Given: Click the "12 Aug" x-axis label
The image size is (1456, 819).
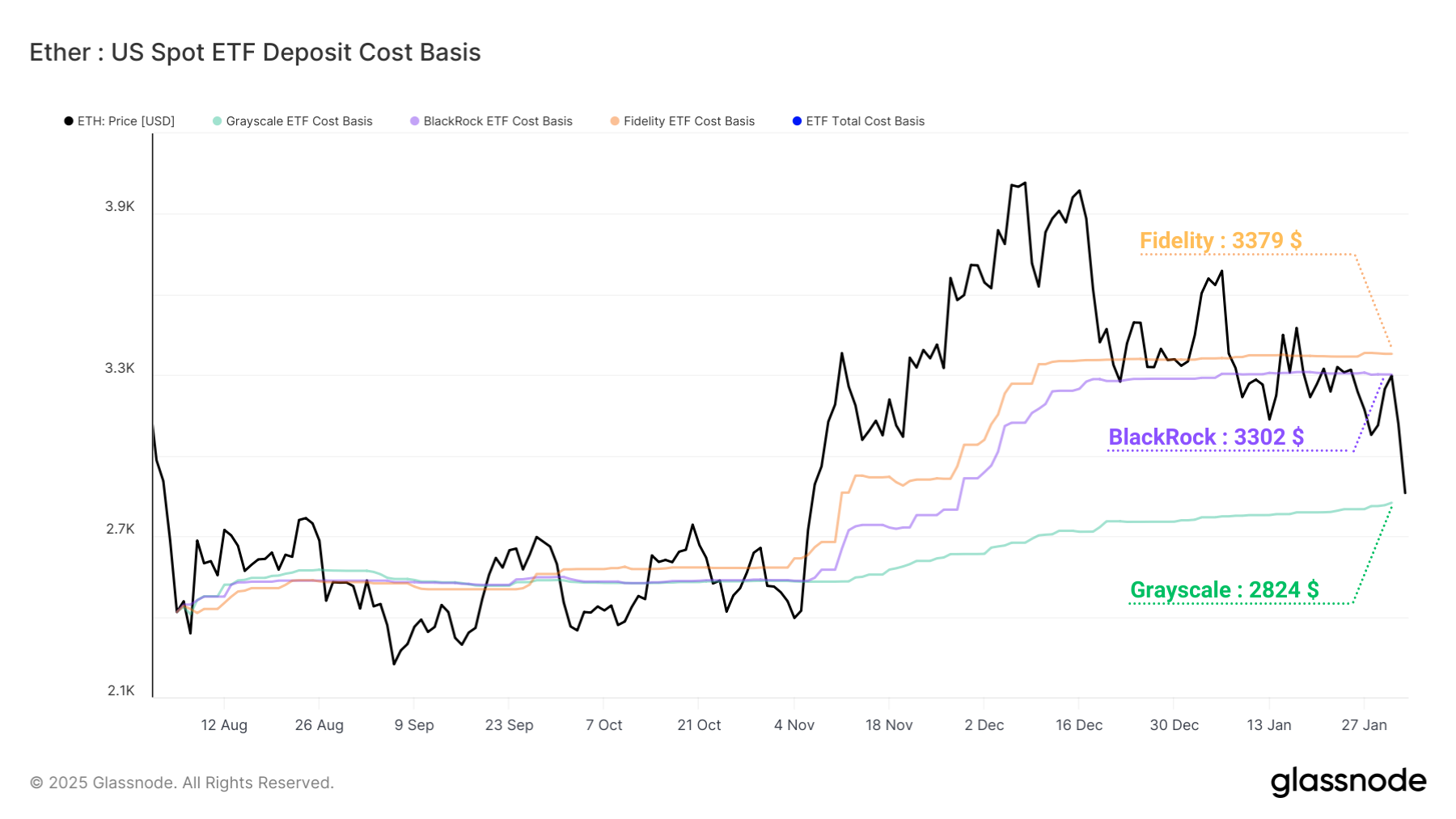Looking at the screenshot, I should [x=224, y=724].
